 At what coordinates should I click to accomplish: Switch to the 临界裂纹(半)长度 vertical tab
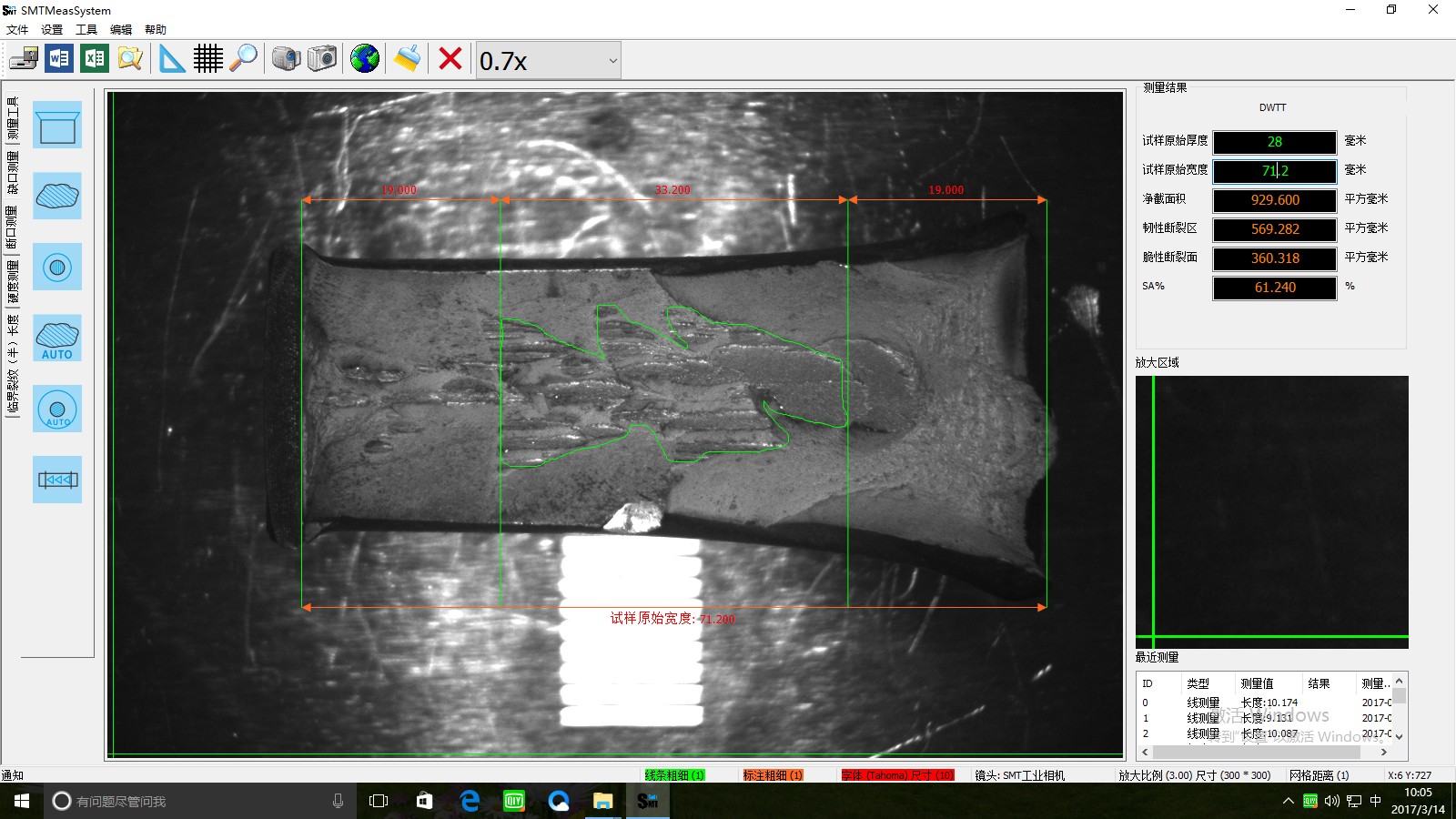[12, 364]
